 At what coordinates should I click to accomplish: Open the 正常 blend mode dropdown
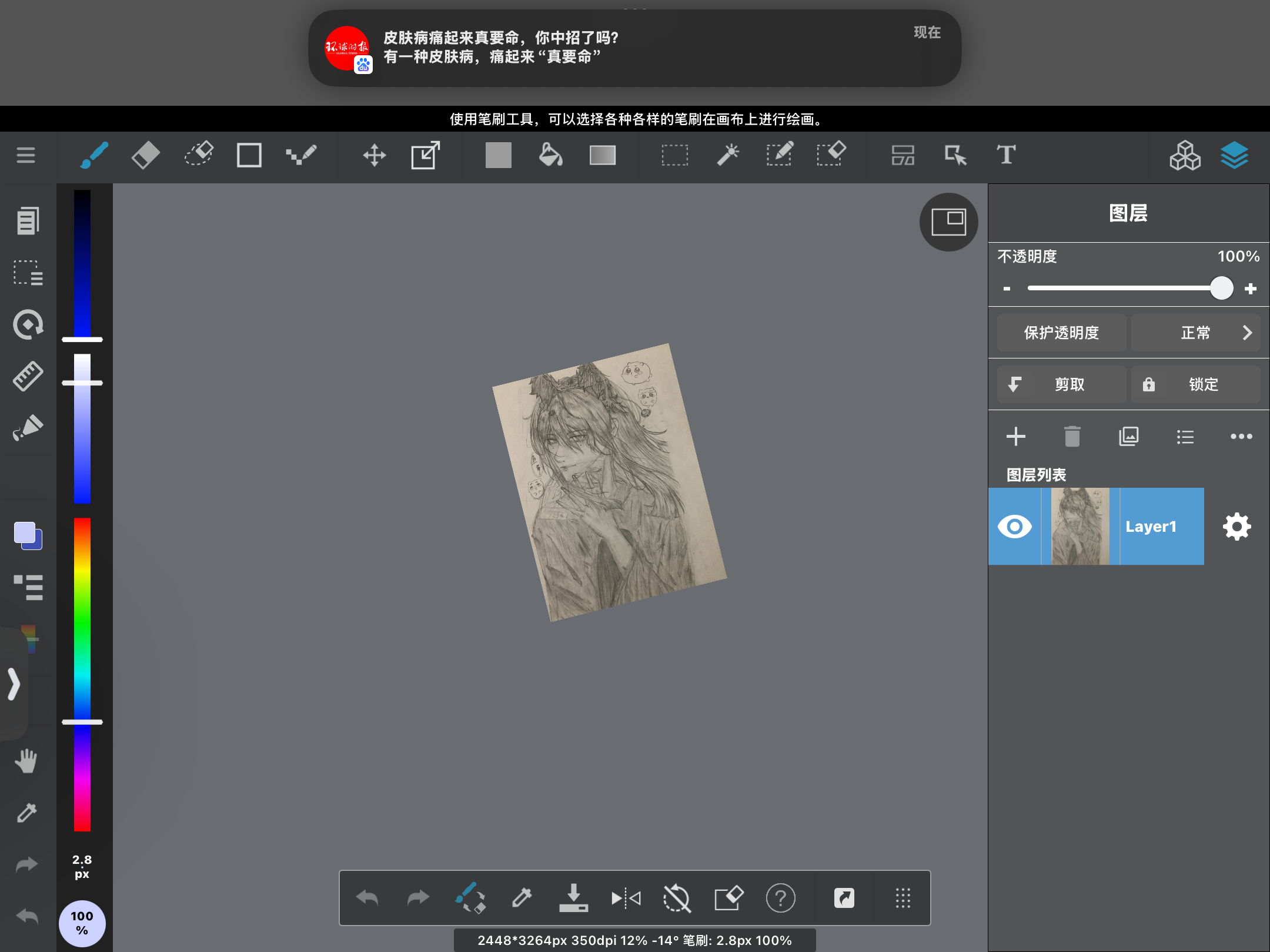coord(1195,333)
